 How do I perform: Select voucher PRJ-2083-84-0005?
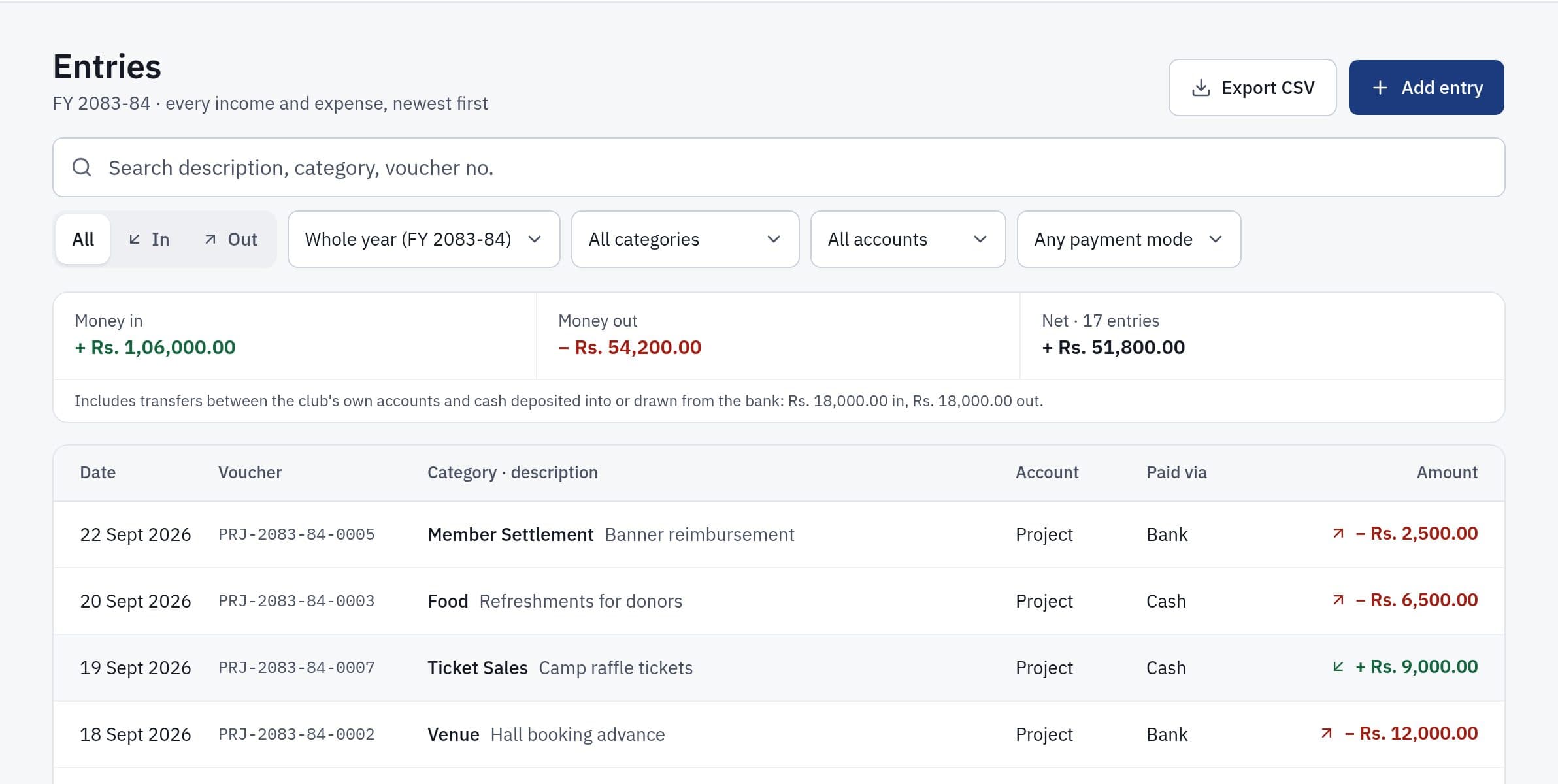tap(297, 534)
